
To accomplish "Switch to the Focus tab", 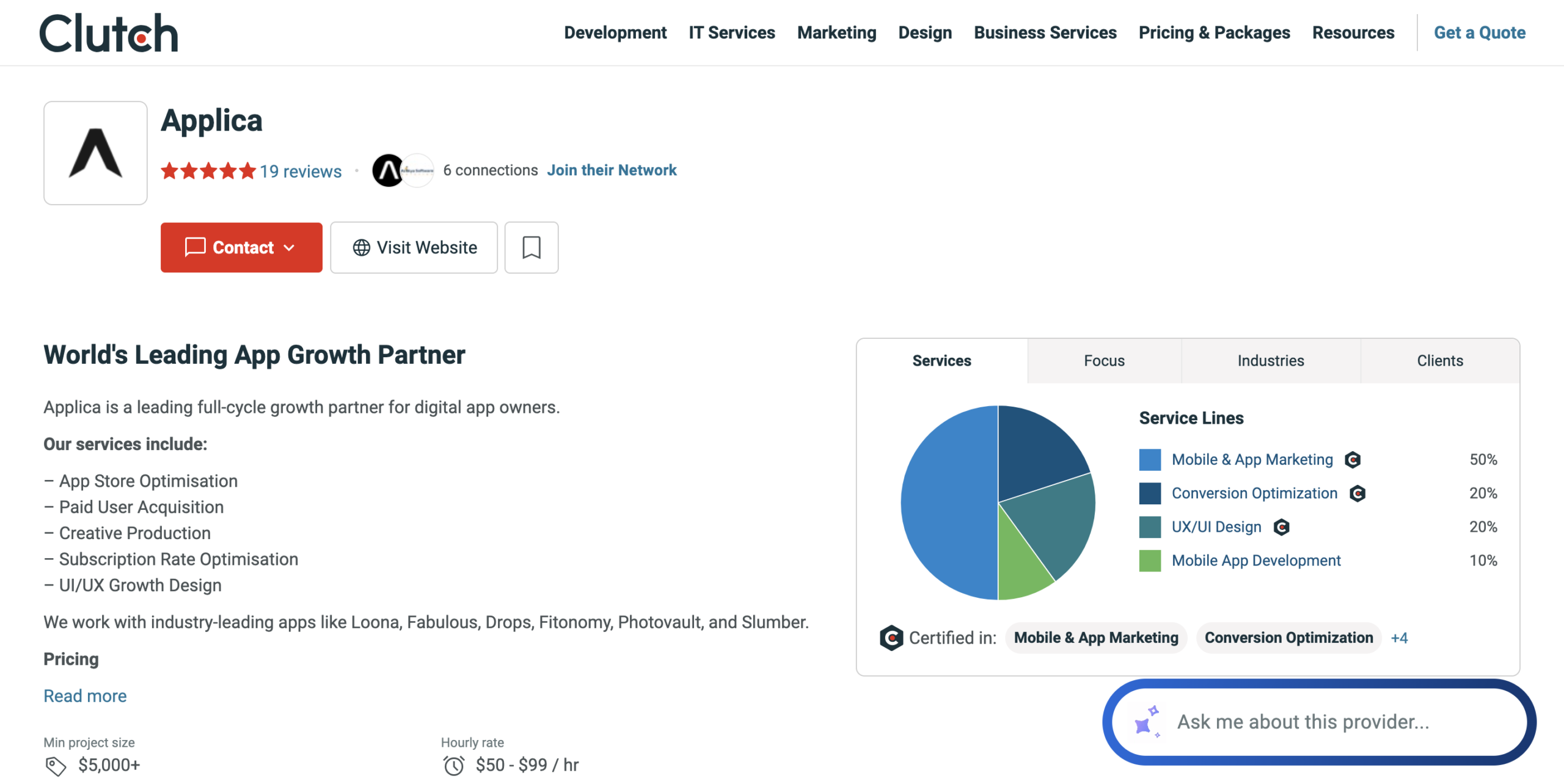I will pyautogui.click(x=1104, y=360).
